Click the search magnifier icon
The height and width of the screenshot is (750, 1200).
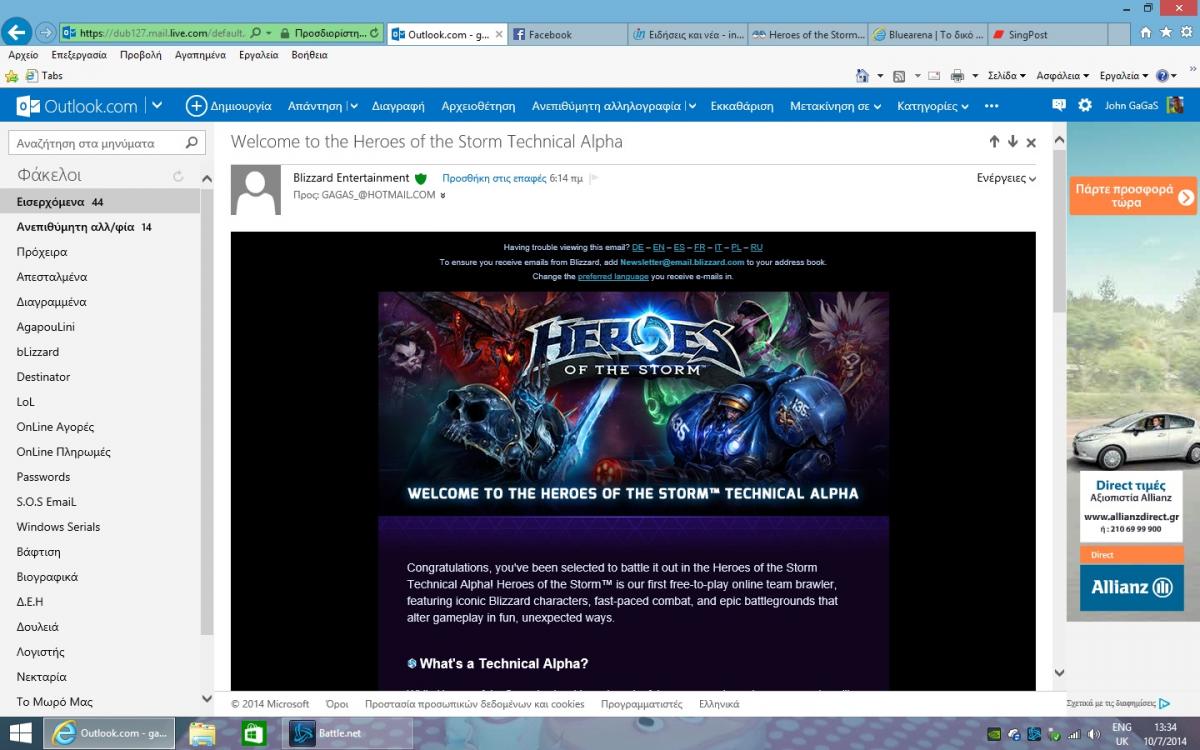pyautogui.click(x=193, y=143)
